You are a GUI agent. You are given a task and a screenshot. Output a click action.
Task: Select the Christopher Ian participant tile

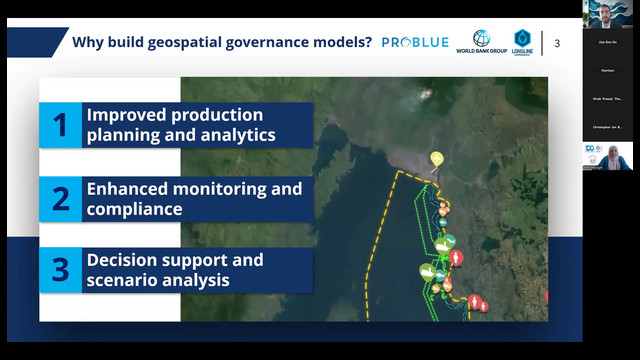point(607,128)
